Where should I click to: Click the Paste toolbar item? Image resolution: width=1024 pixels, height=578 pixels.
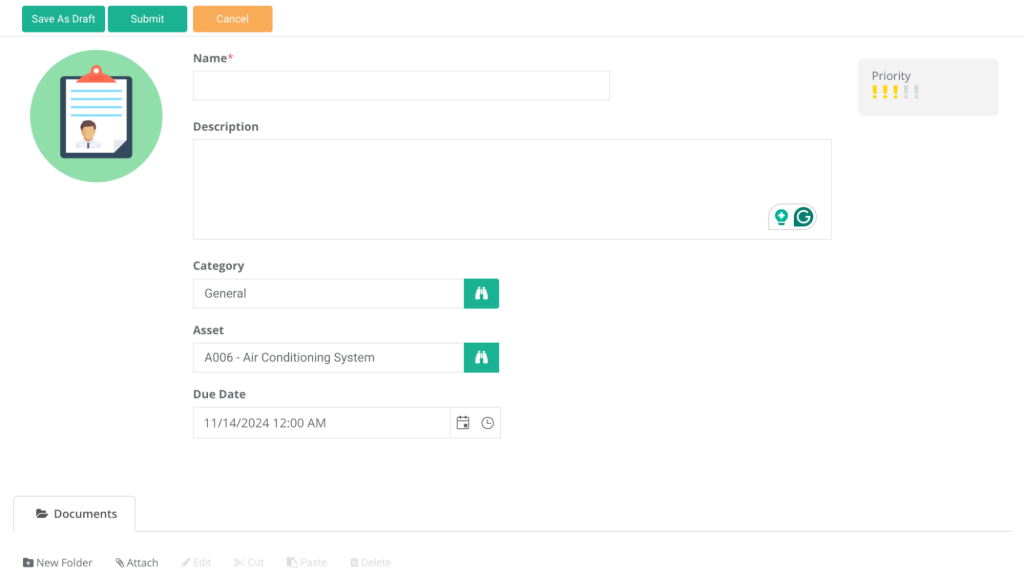tap(306, 562)
